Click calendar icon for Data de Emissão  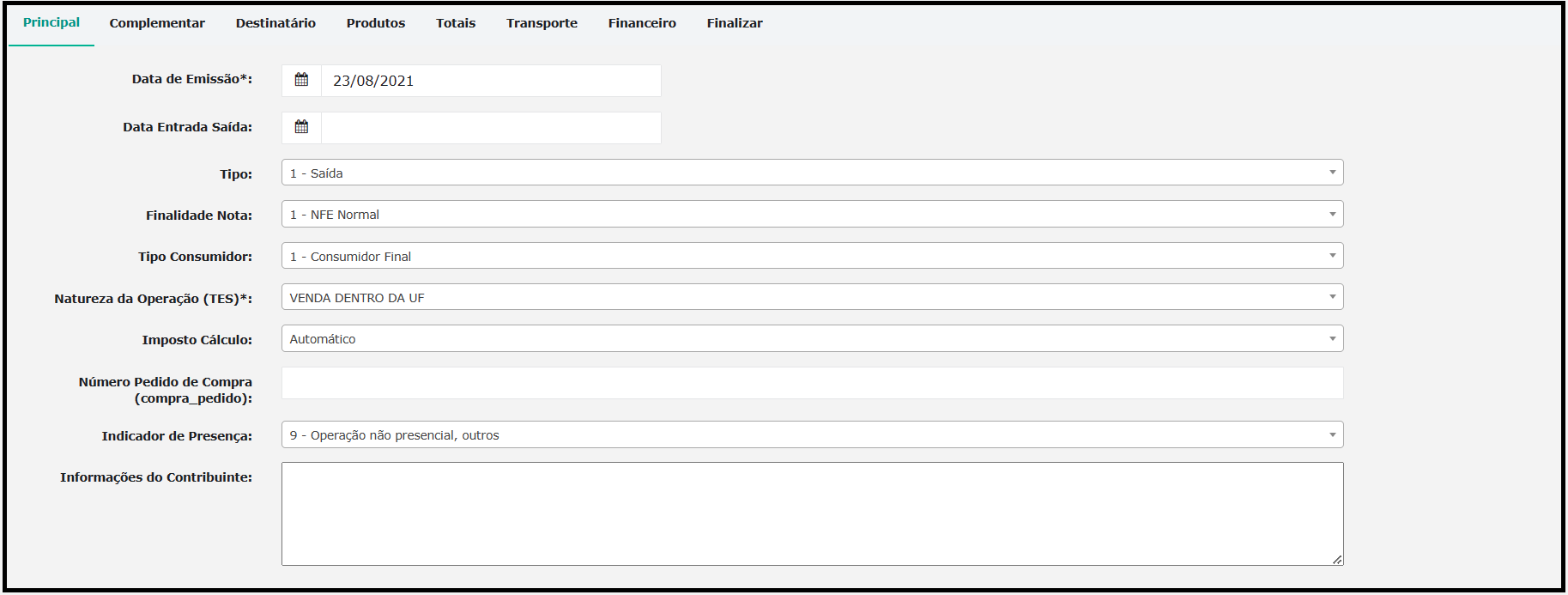click(x=301, y=80)
